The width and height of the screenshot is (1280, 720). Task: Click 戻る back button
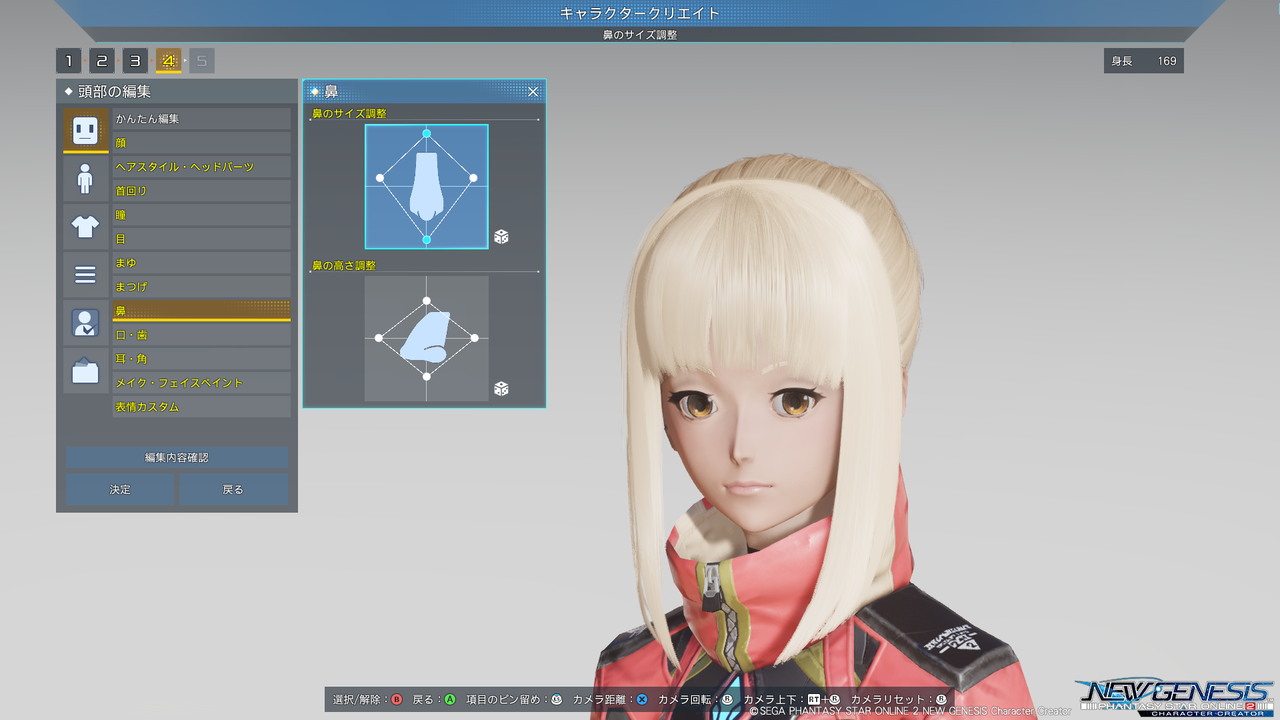[233, 490]
